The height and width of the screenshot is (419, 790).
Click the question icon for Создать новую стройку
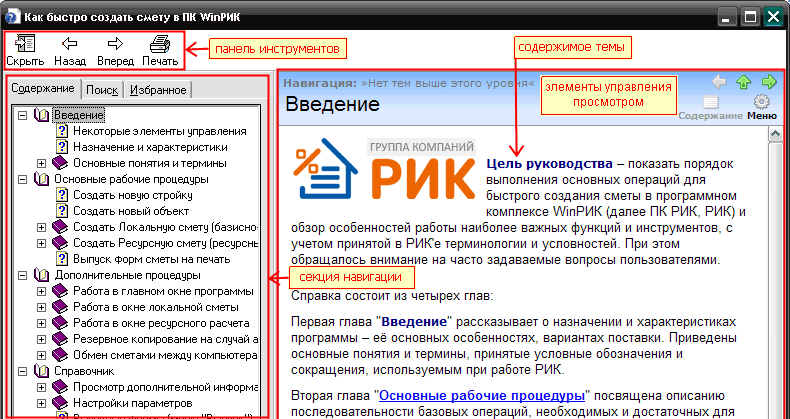point(62,195)
